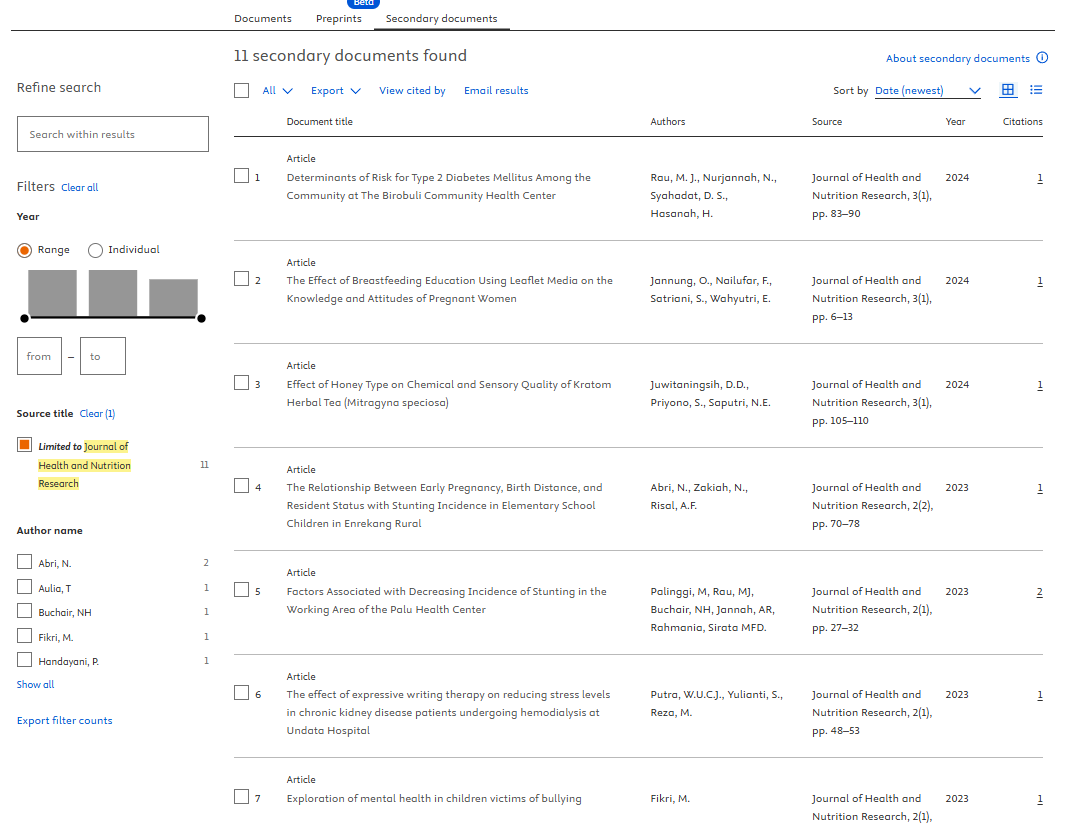Click View cited by link
The image size is (1072, 831).
point(412,90)
